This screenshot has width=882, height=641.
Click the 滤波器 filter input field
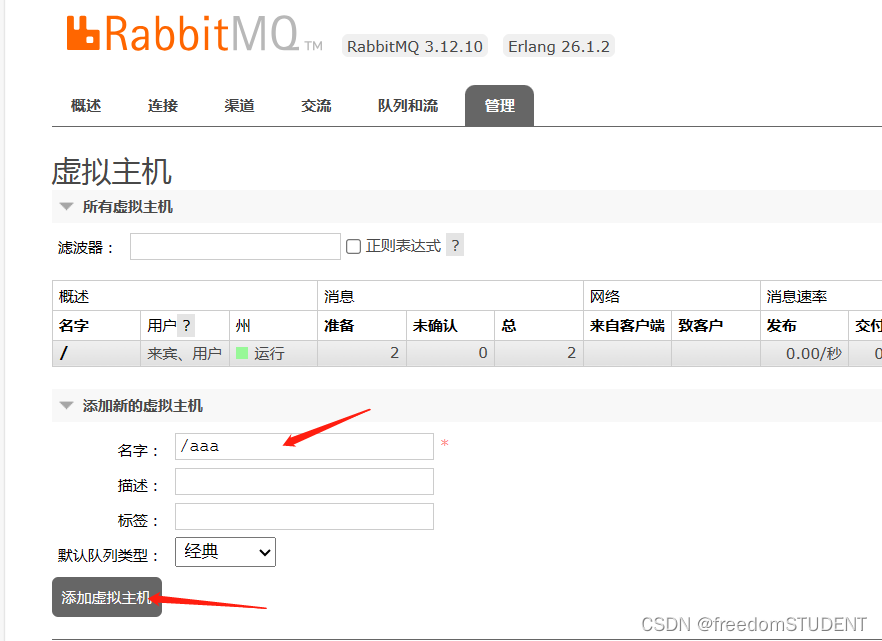coord(234,245)
